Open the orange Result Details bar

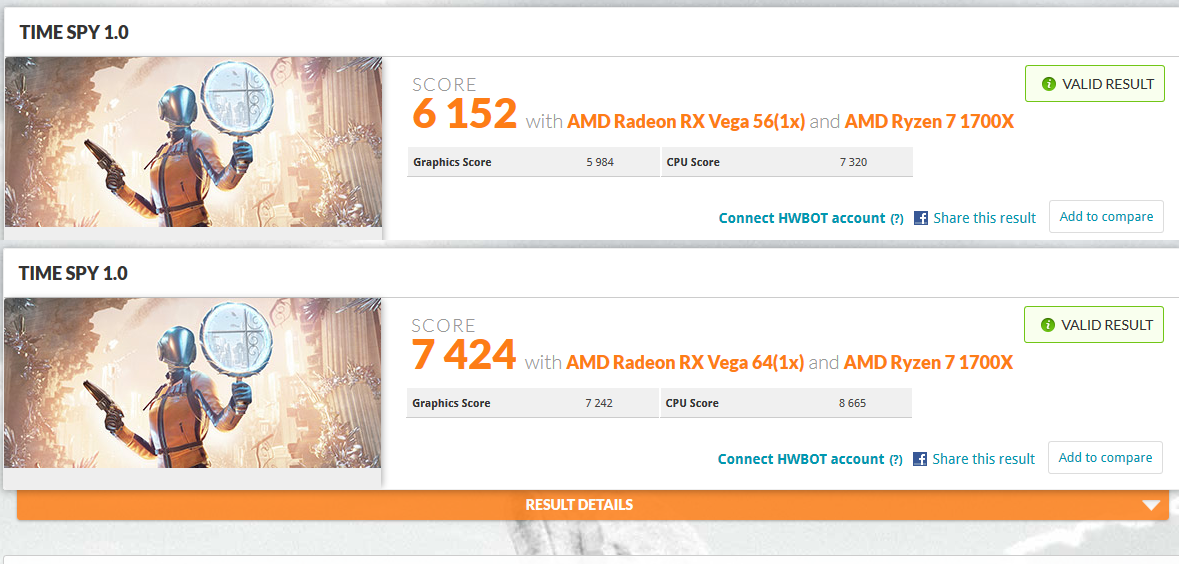[x=593, y=505]
